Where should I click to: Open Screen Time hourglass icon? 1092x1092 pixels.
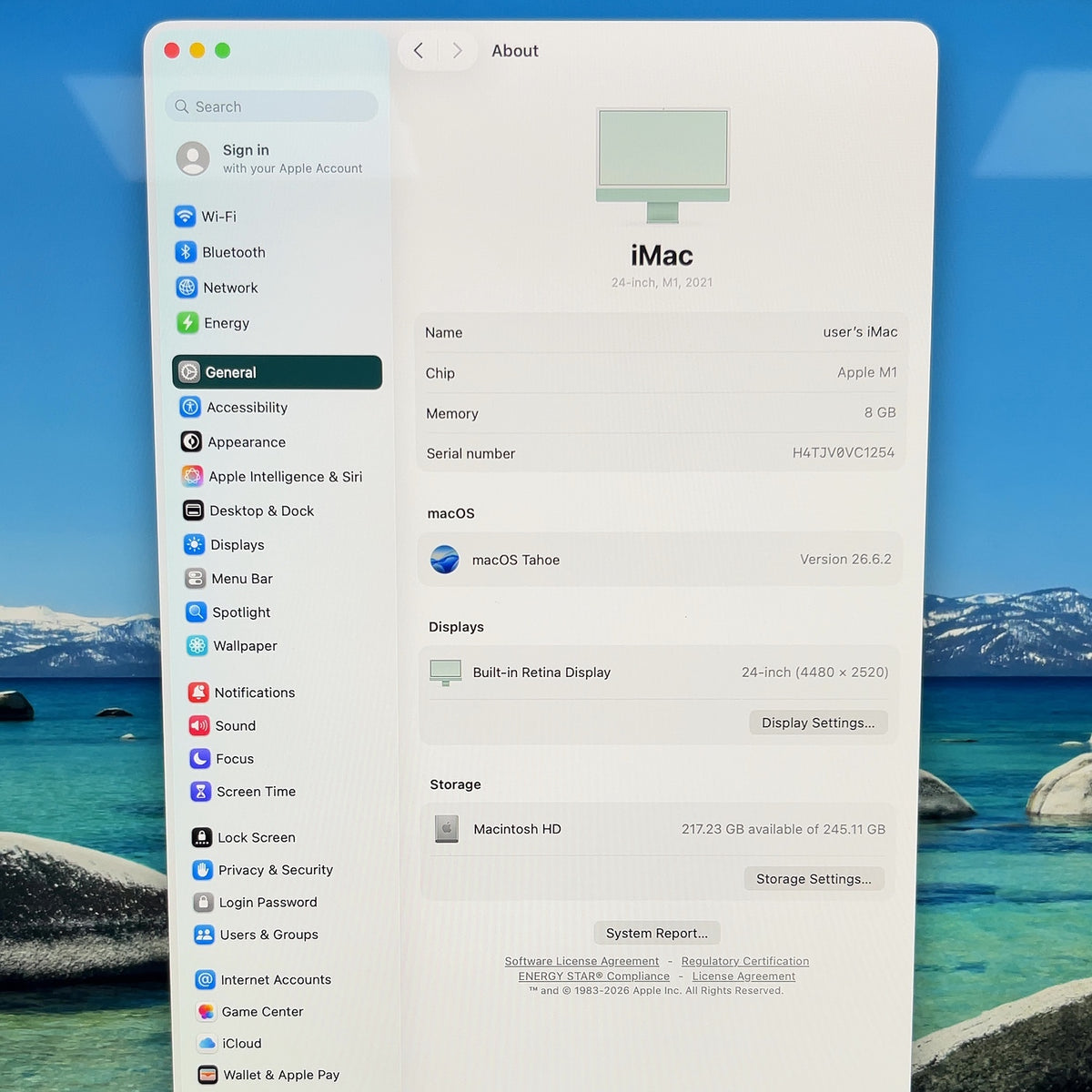click(x=201, y=792)
